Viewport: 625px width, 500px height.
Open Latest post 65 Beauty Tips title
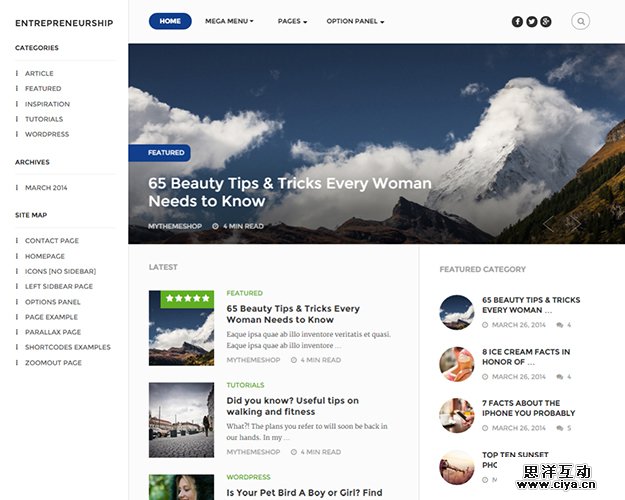293,314
